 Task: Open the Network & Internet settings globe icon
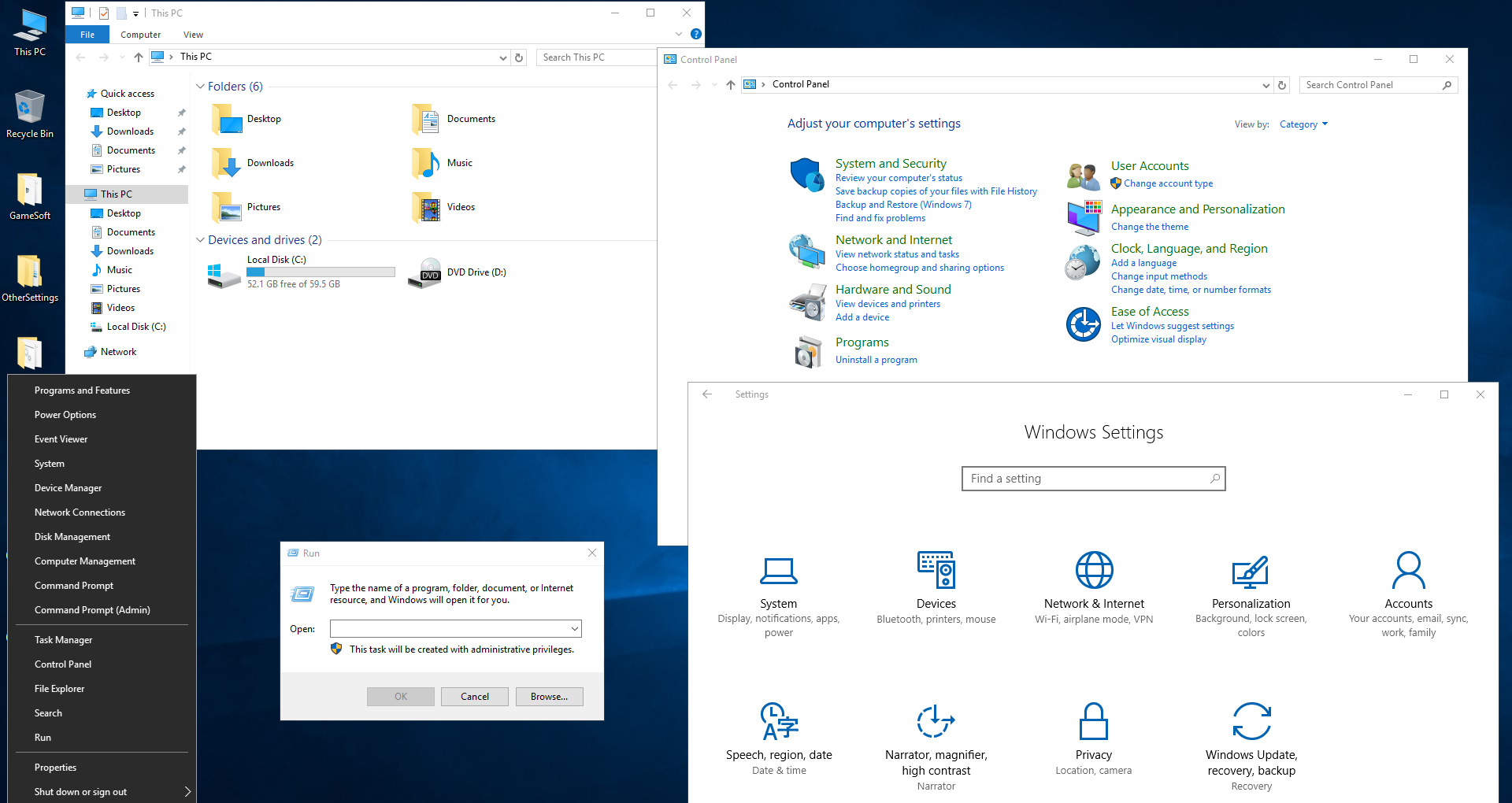[1094, 570]
